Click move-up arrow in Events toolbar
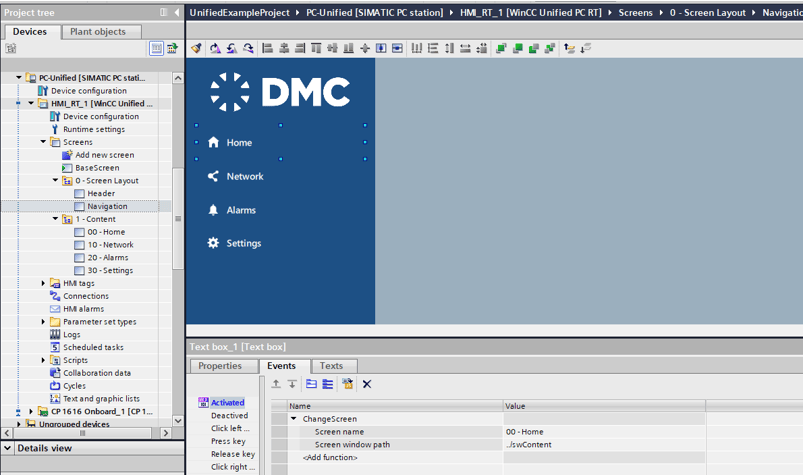Image resolution: width=804 pixels, height=475 pixels. click(x=276, y=384)
